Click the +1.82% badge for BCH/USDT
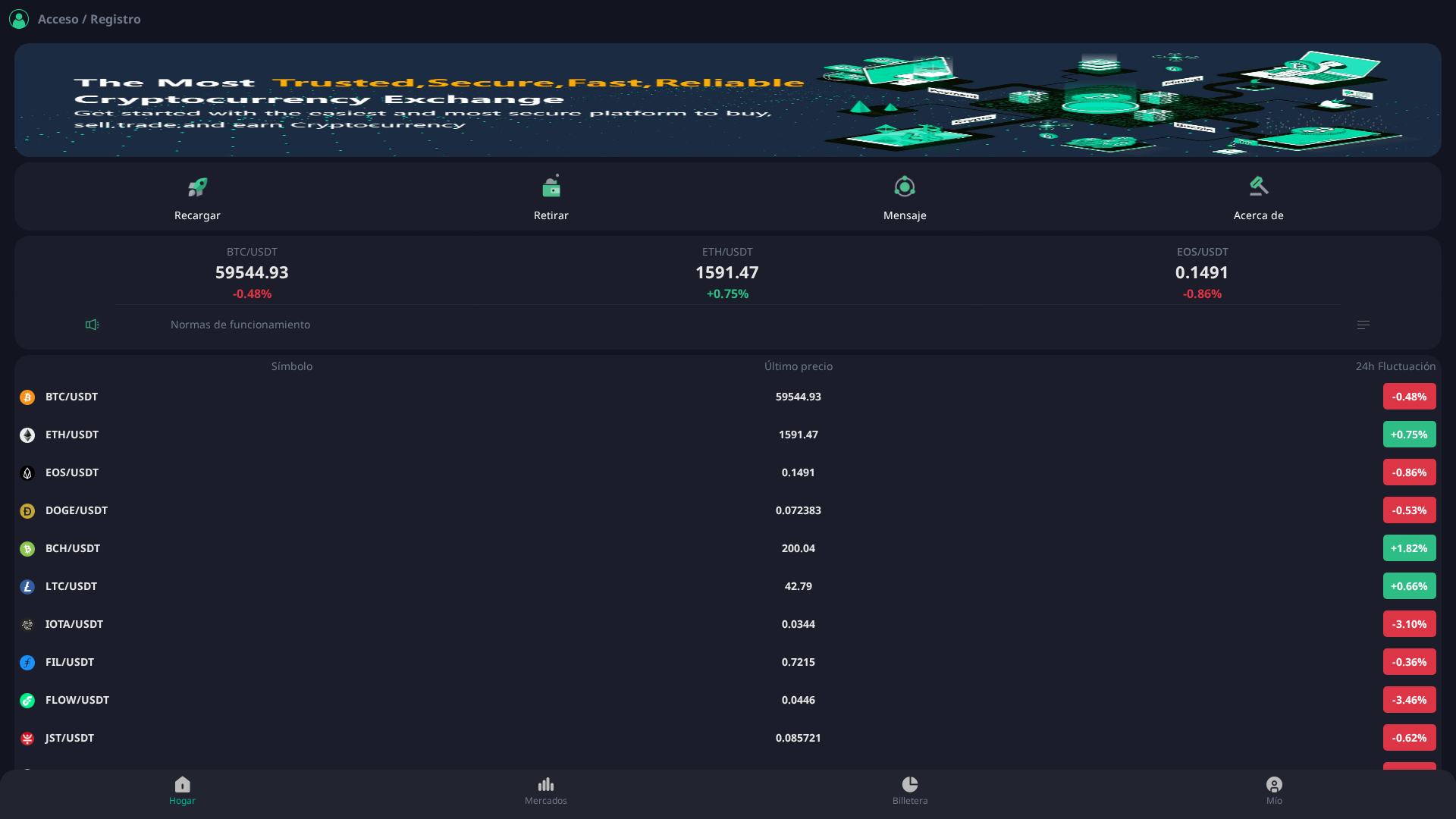The image size is (1456, 819). click(x=1409, y=548)
